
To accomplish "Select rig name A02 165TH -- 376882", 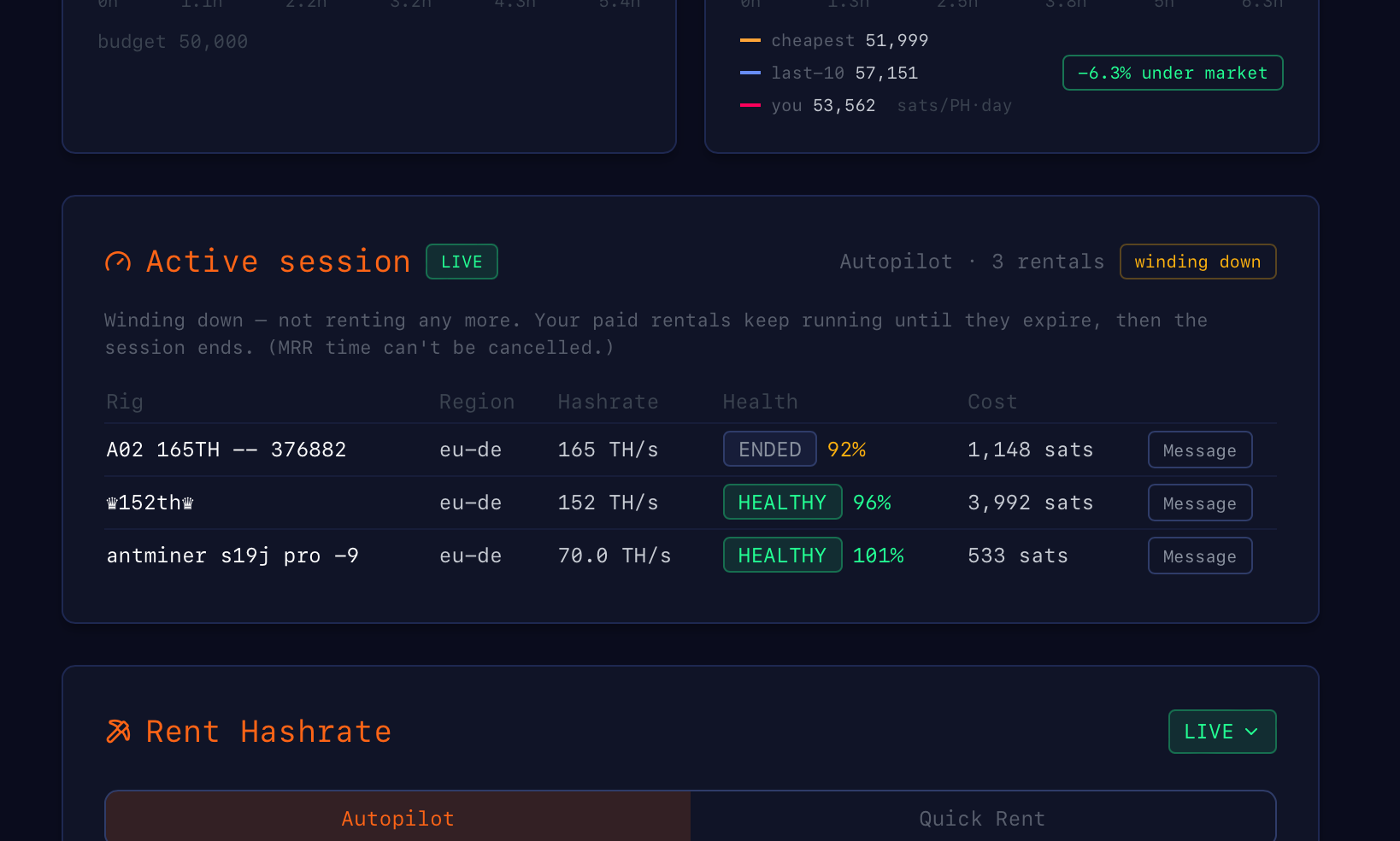I will [x=226, y=450].
